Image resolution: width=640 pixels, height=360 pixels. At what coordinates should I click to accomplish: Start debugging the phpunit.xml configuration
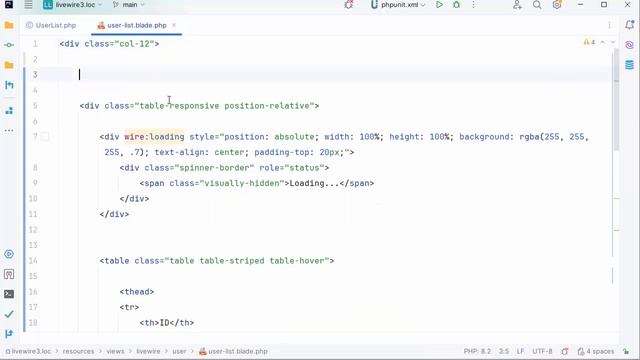[456, 5]
